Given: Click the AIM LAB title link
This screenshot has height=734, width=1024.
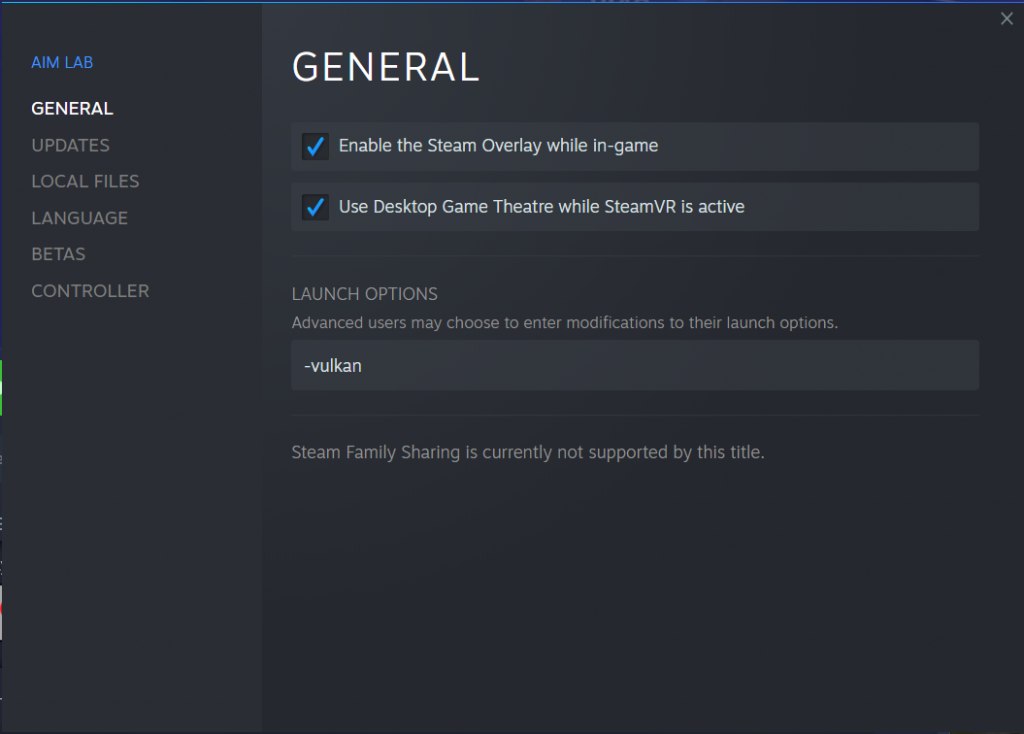Looking at the screenshot, I should (x=62, y=62).
